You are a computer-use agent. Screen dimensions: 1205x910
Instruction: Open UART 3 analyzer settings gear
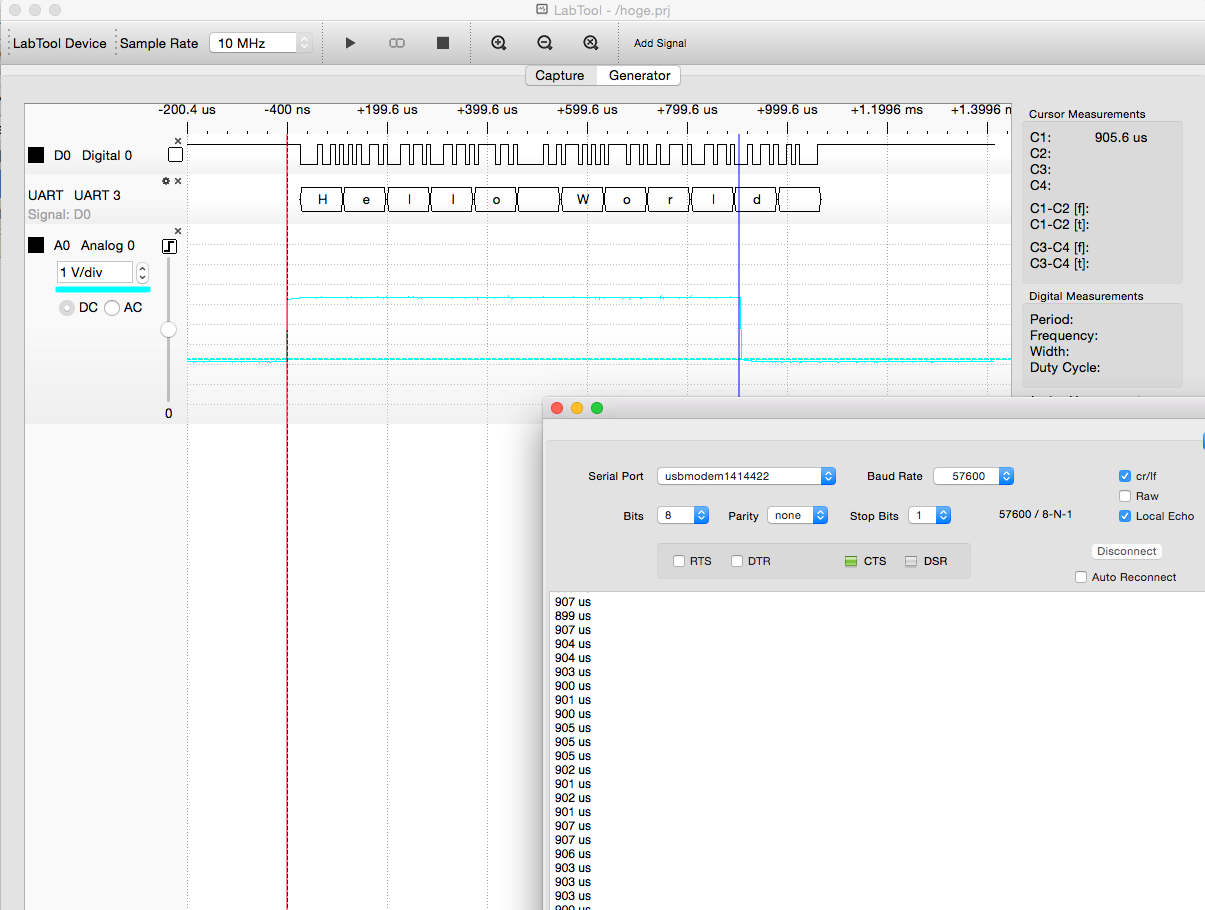(166, 181)
